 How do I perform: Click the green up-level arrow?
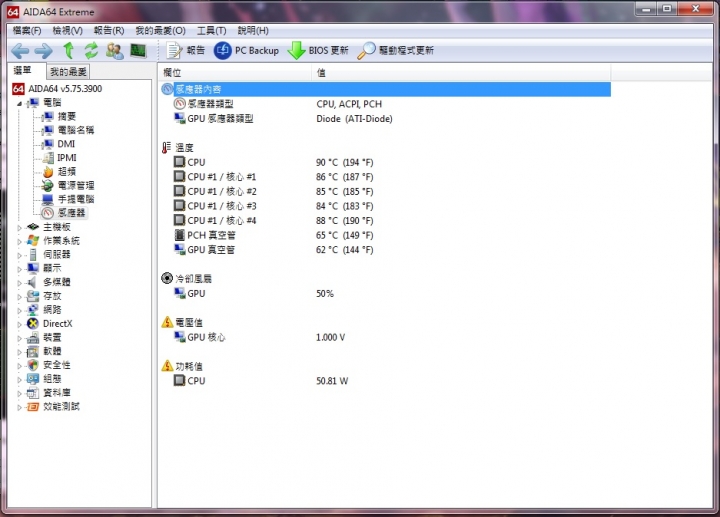pyautogui.click(x=68, y=50)
